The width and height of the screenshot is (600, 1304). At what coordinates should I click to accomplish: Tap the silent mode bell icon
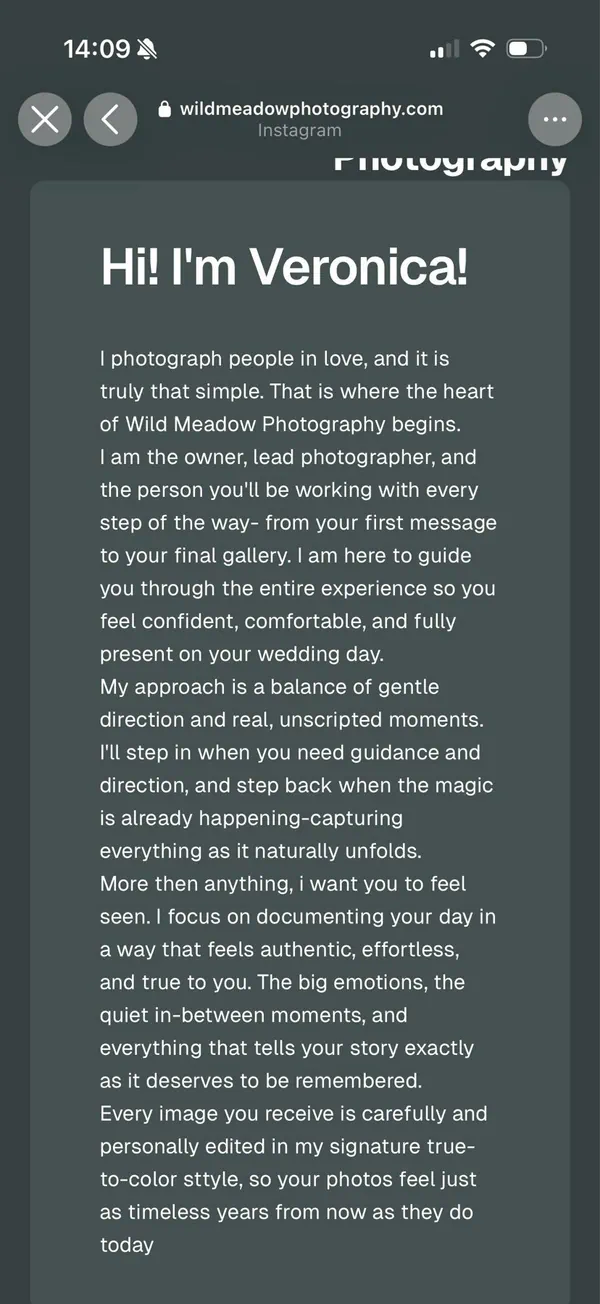tap(147, 48)
